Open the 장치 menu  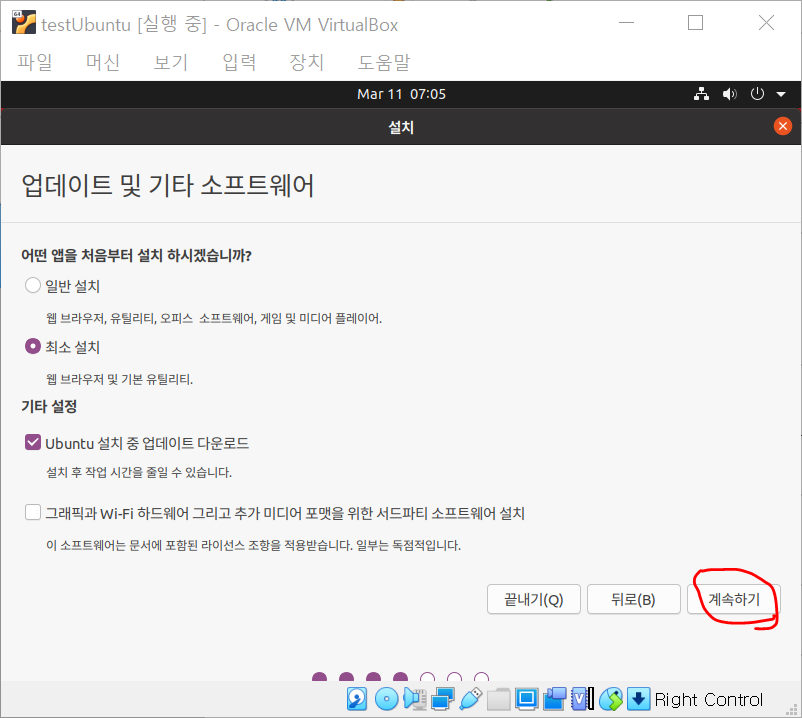pos(306,62)
